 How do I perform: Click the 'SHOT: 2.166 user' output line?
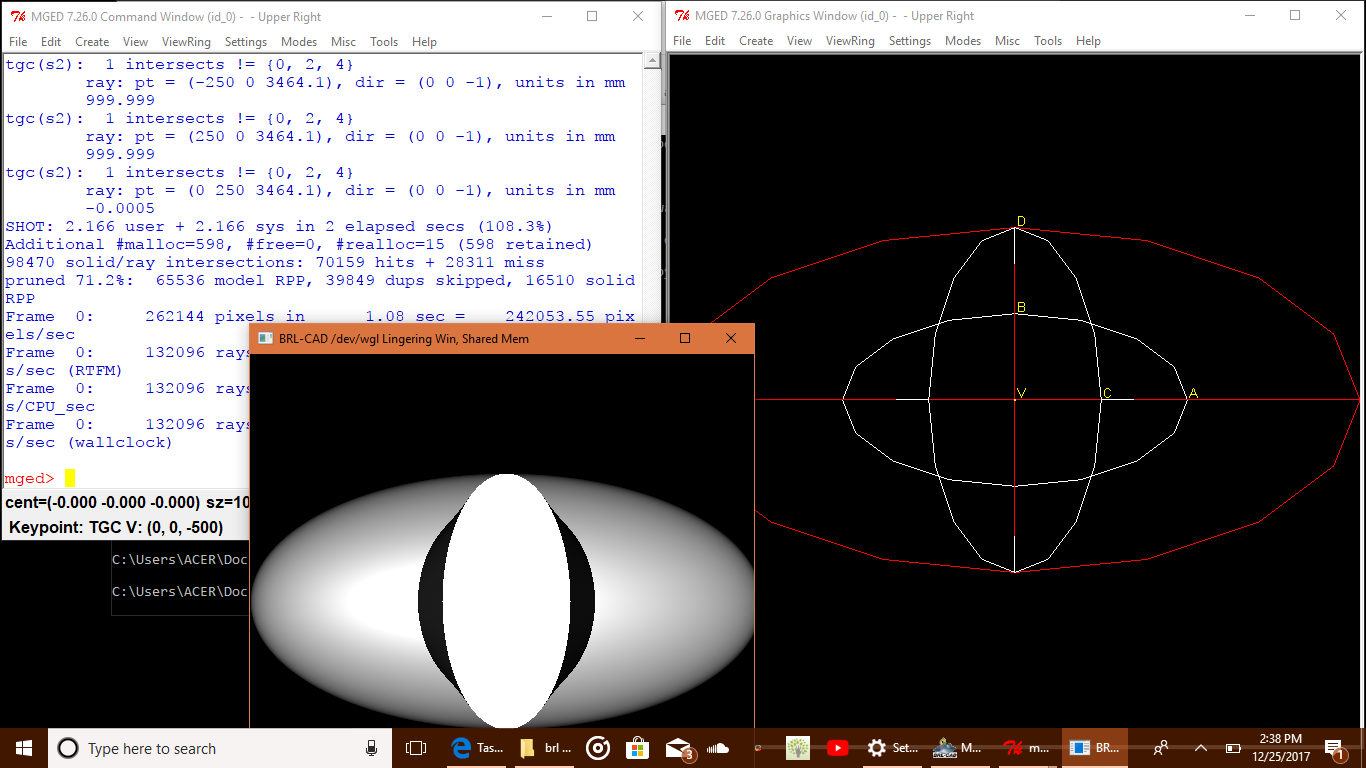tap(279, 226)
